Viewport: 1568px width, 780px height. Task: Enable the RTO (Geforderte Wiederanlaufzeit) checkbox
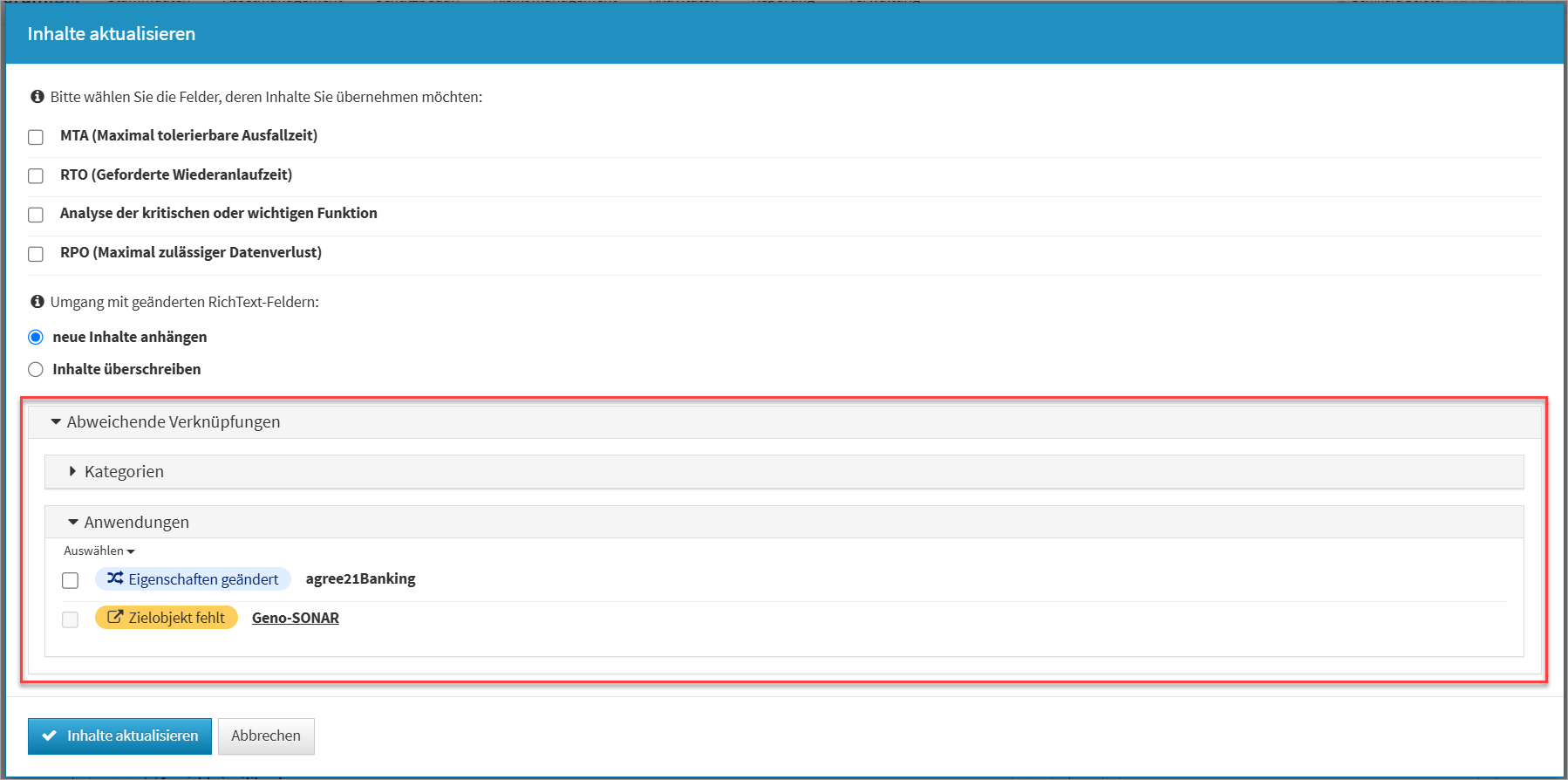point(36,176)
